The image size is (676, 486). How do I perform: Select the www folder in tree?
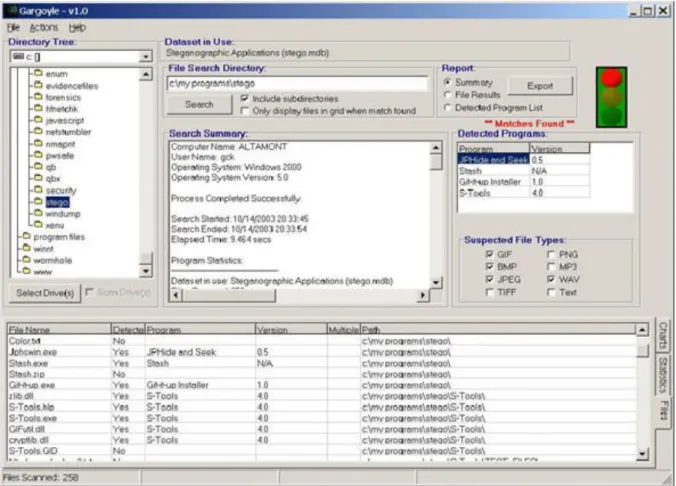tap(42, 272)
